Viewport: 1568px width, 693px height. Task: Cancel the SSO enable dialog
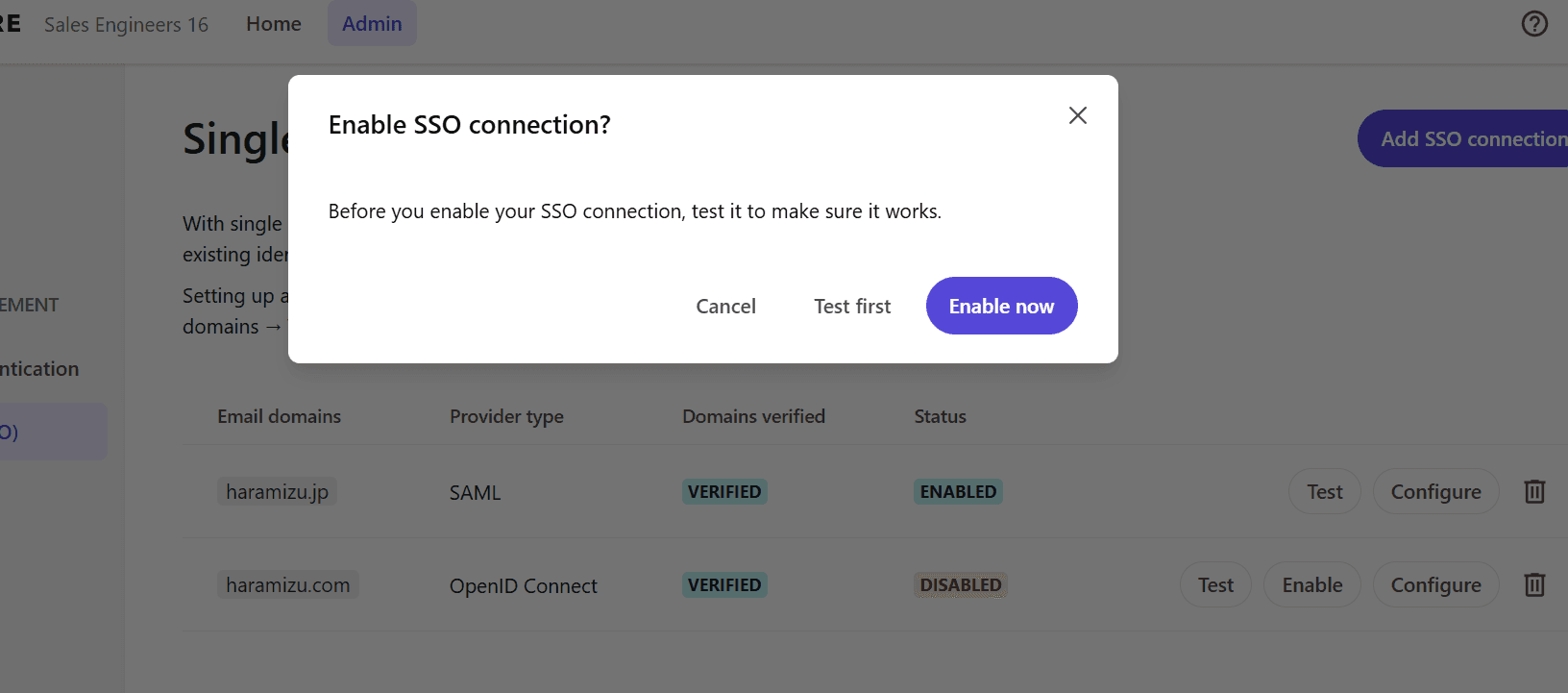[725, 306]
